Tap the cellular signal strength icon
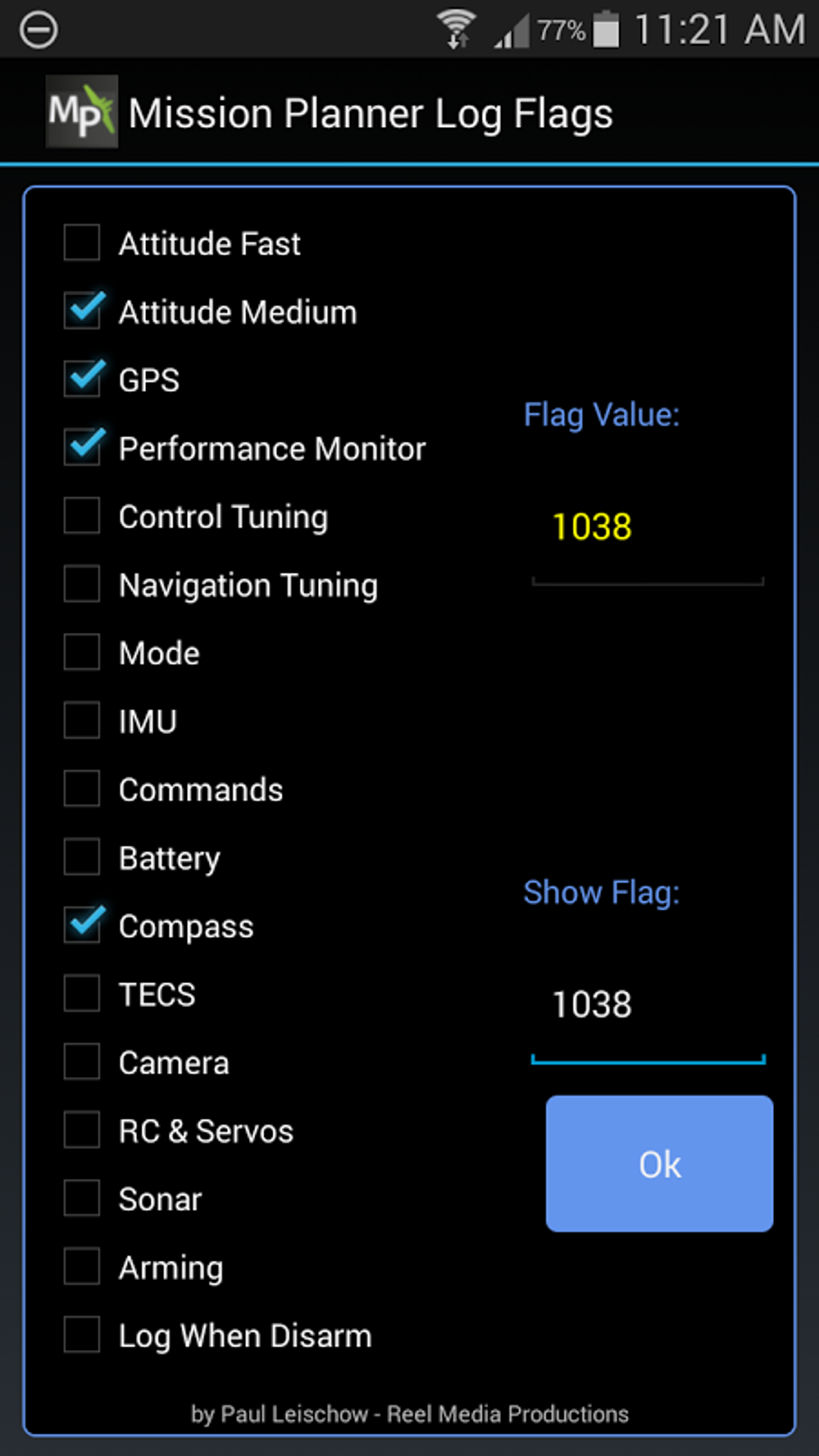 click(511, 31)
